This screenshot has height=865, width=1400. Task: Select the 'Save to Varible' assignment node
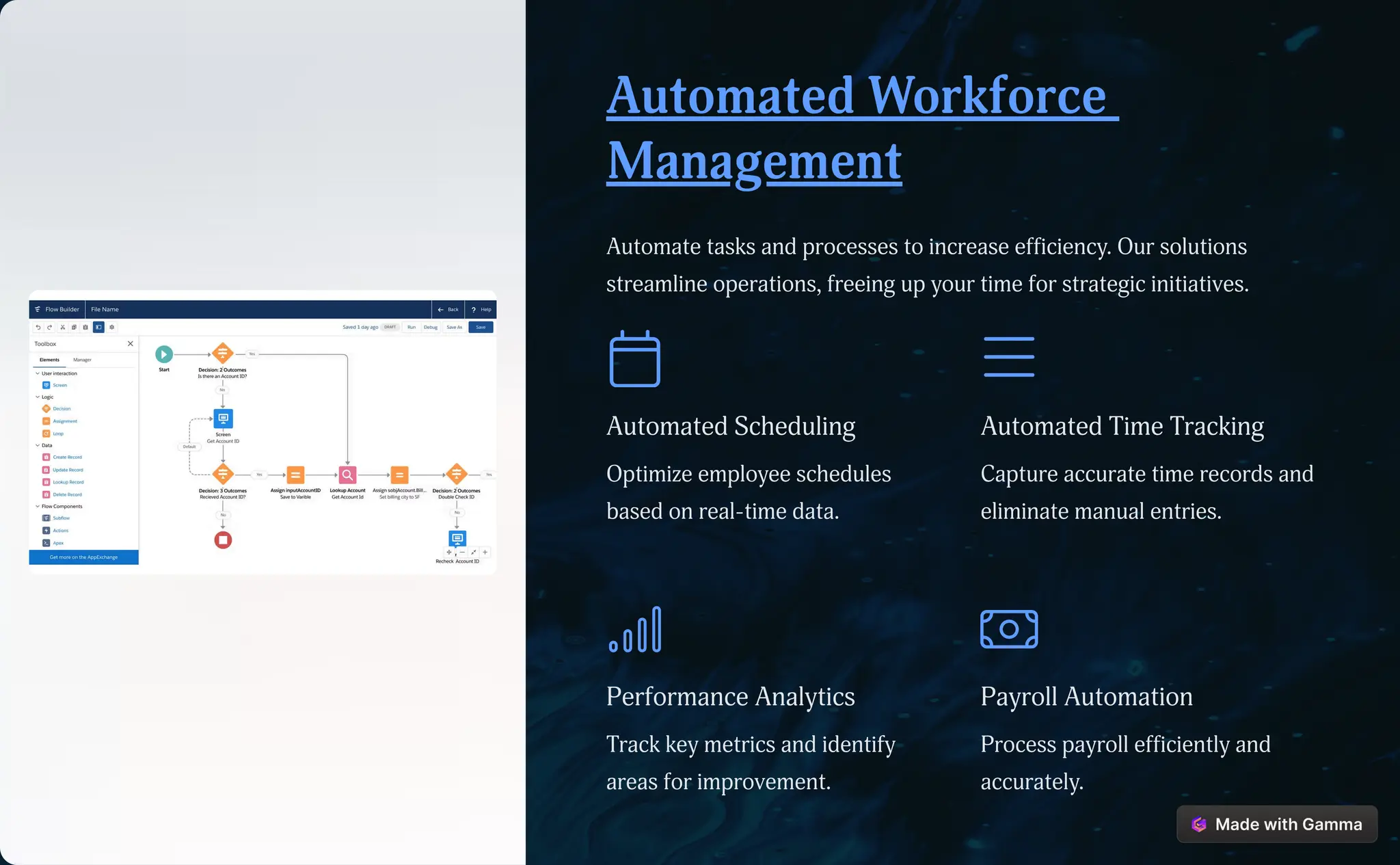pyautogui.click(x=295, y=475)
